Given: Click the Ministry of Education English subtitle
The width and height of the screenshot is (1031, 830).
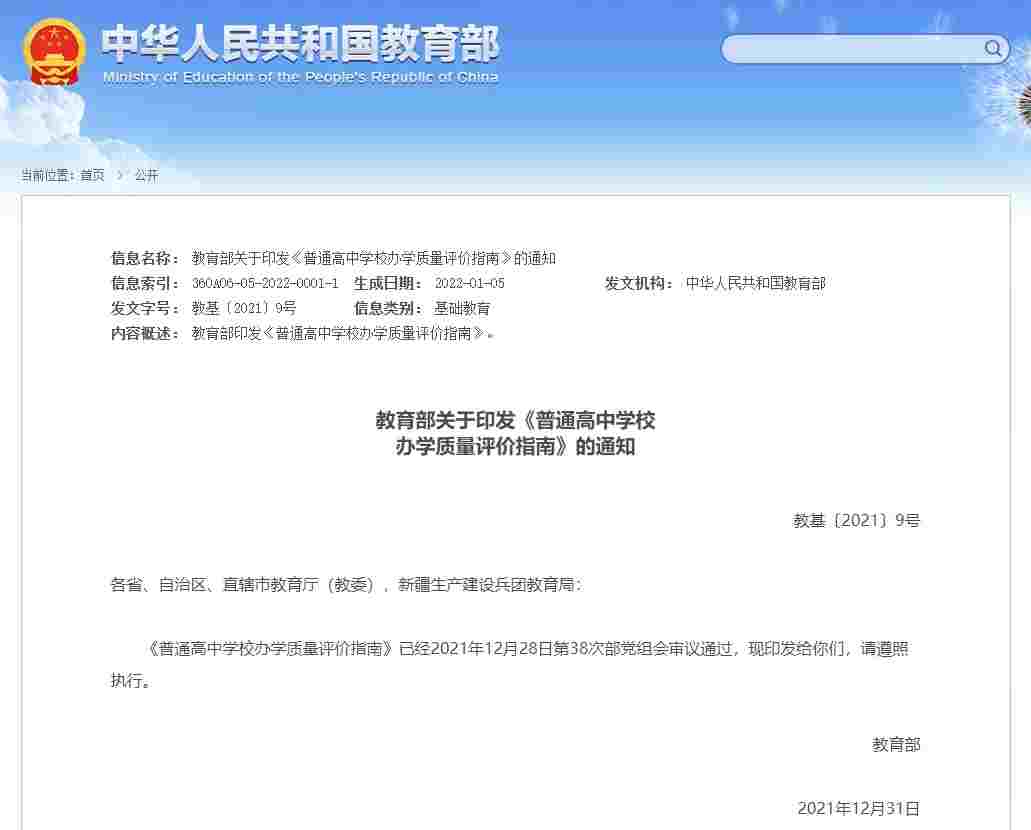Looking at the screenshot, I should pyautogui.click(x=300, y=77).
